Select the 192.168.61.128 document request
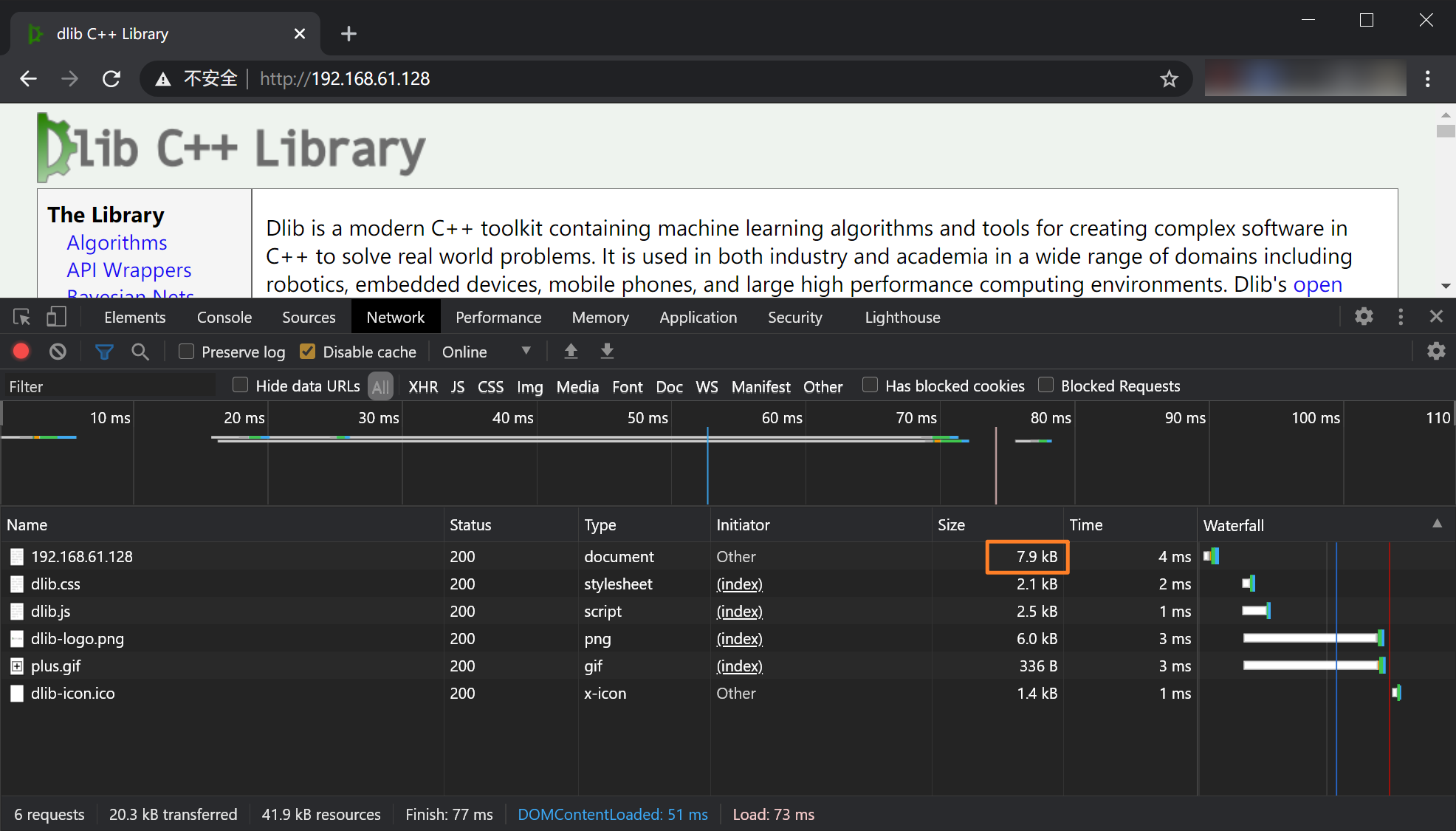The image size is (1456, 831). [x=598, y=557]
